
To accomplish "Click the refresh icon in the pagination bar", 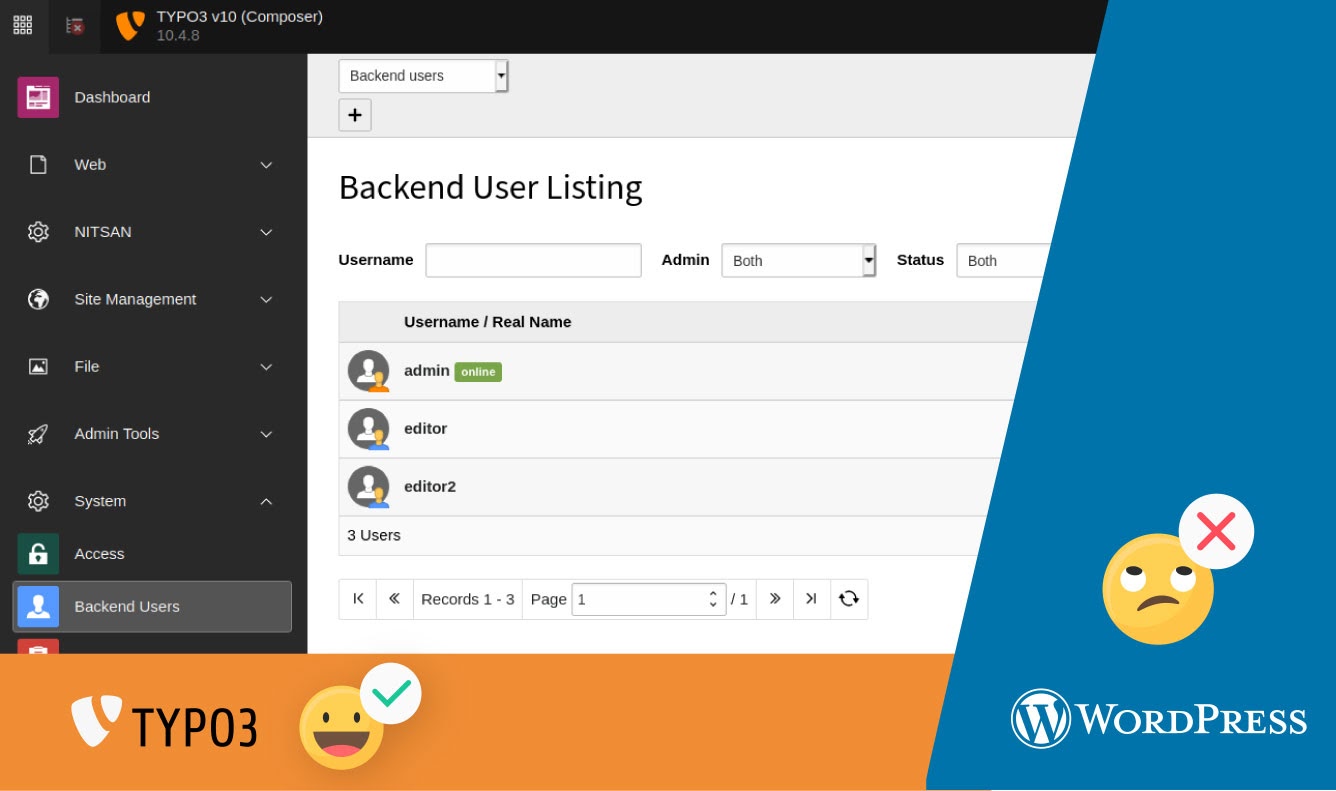I will pos(848,598).
